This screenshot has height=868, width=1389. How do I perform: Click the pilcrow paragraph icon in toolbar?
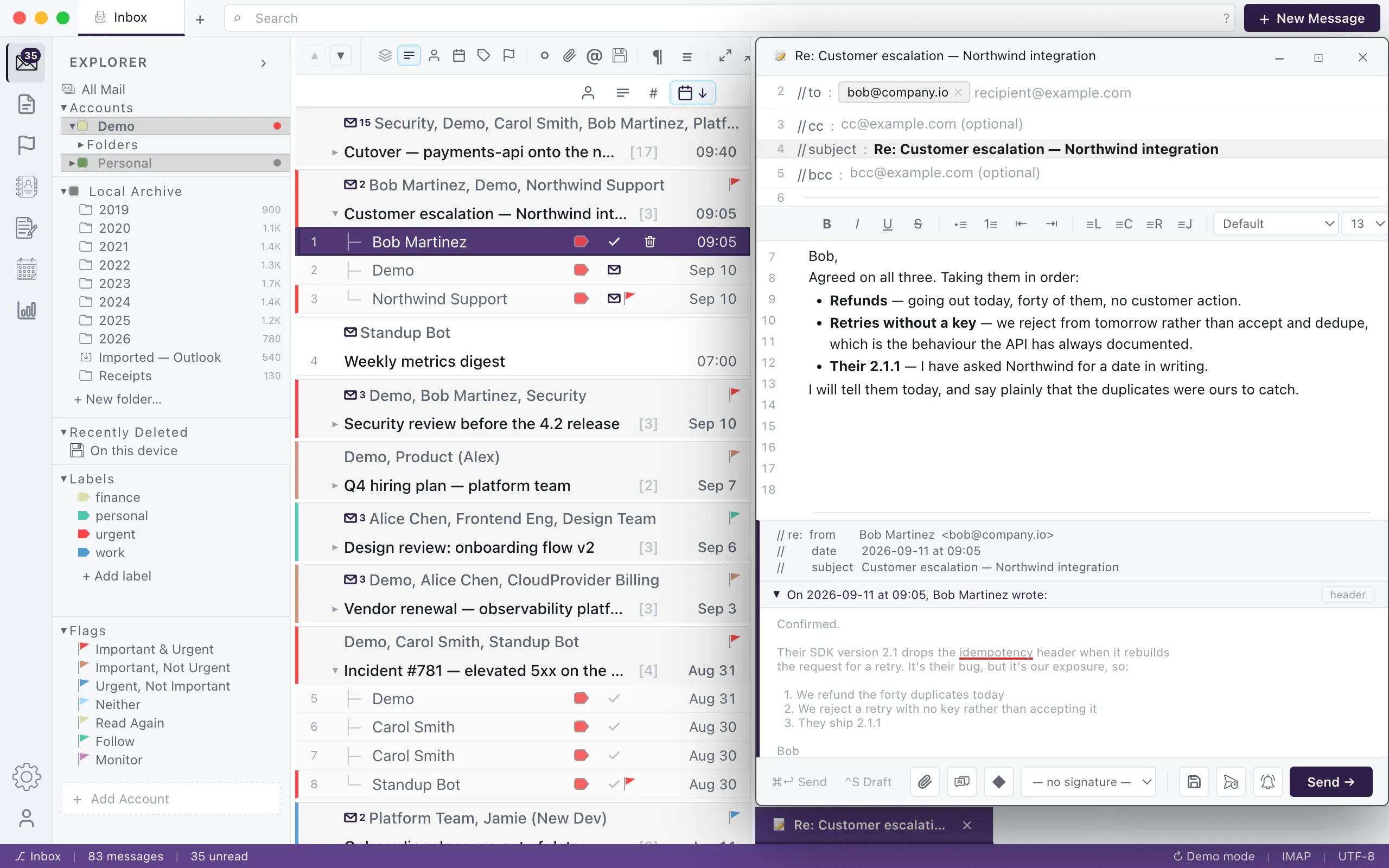[x=658, y=56]
